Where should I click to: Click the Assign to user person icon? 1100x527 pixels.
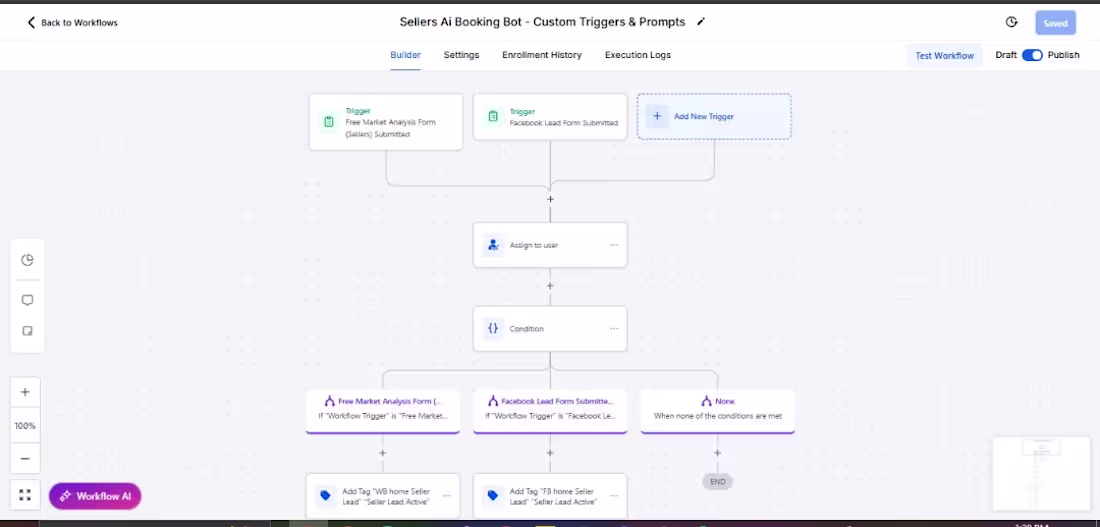[x=492, y=245]
